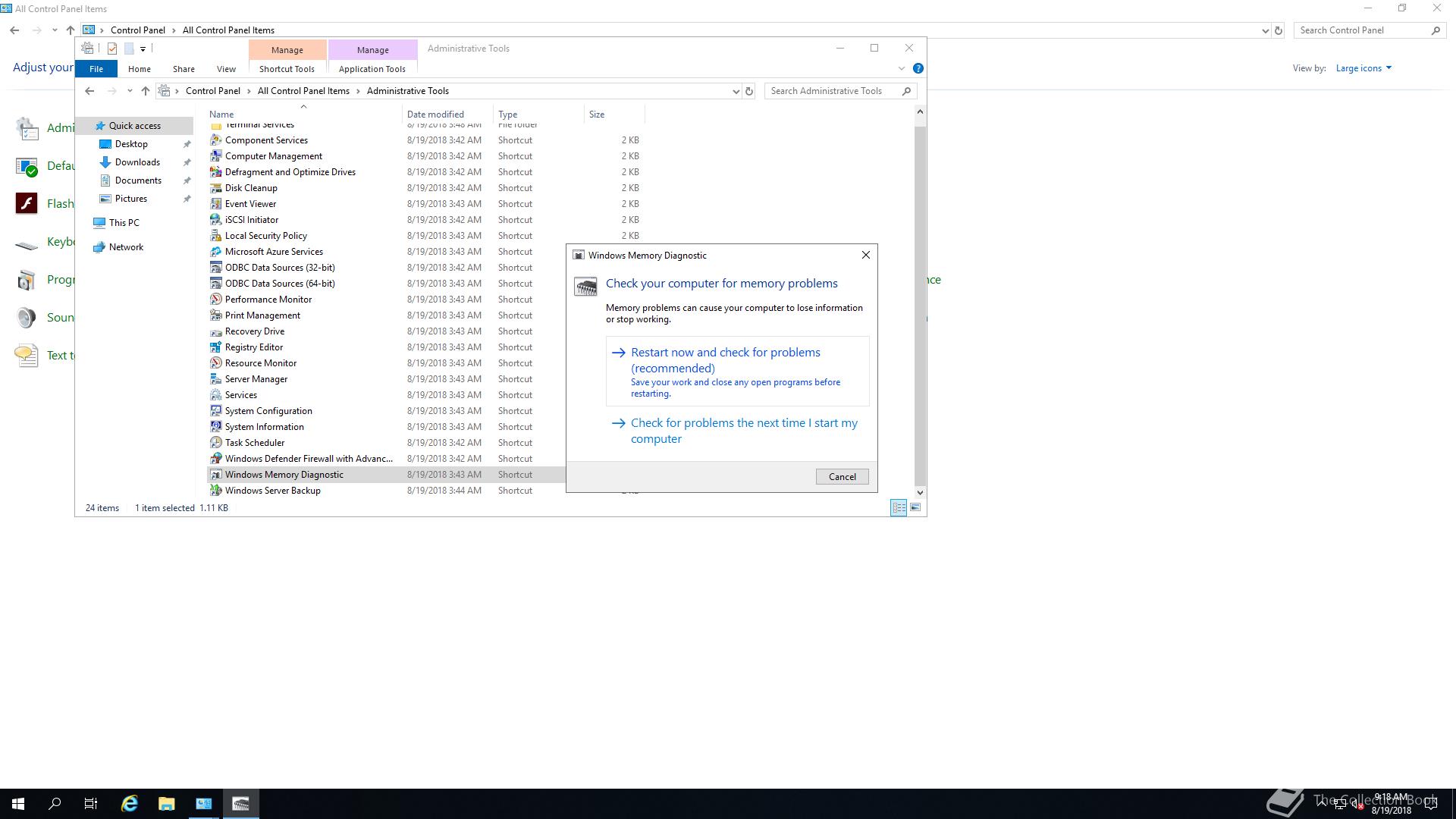Expand breadcrumb arrow after Control Panel

tap(249, 91)
